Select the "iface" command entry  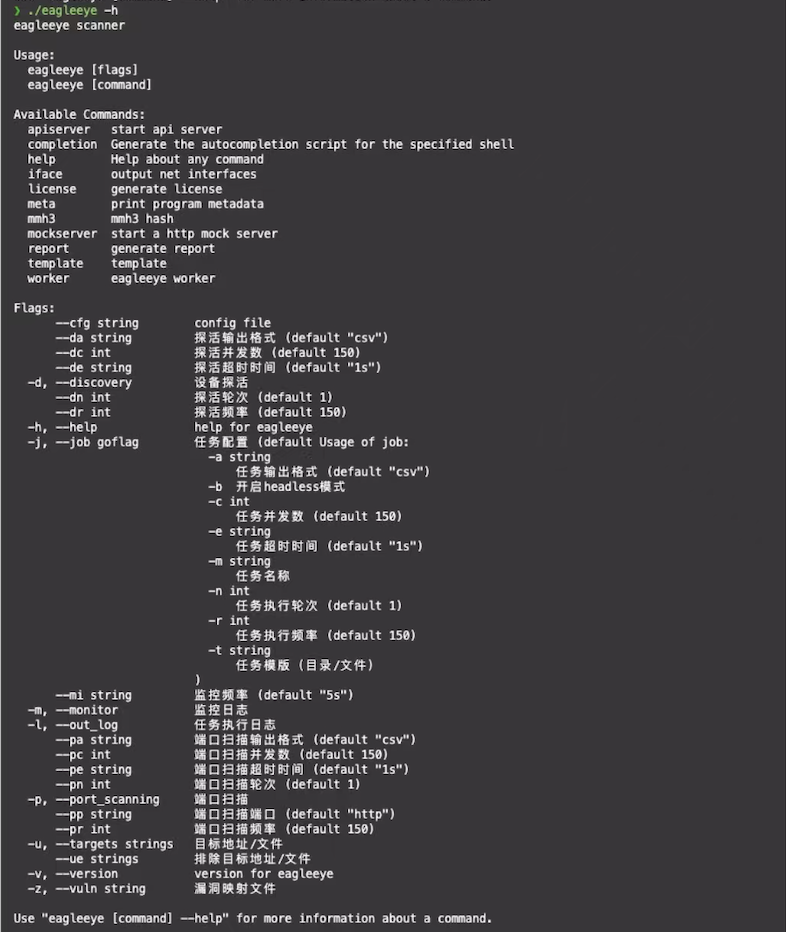(45, 174)
